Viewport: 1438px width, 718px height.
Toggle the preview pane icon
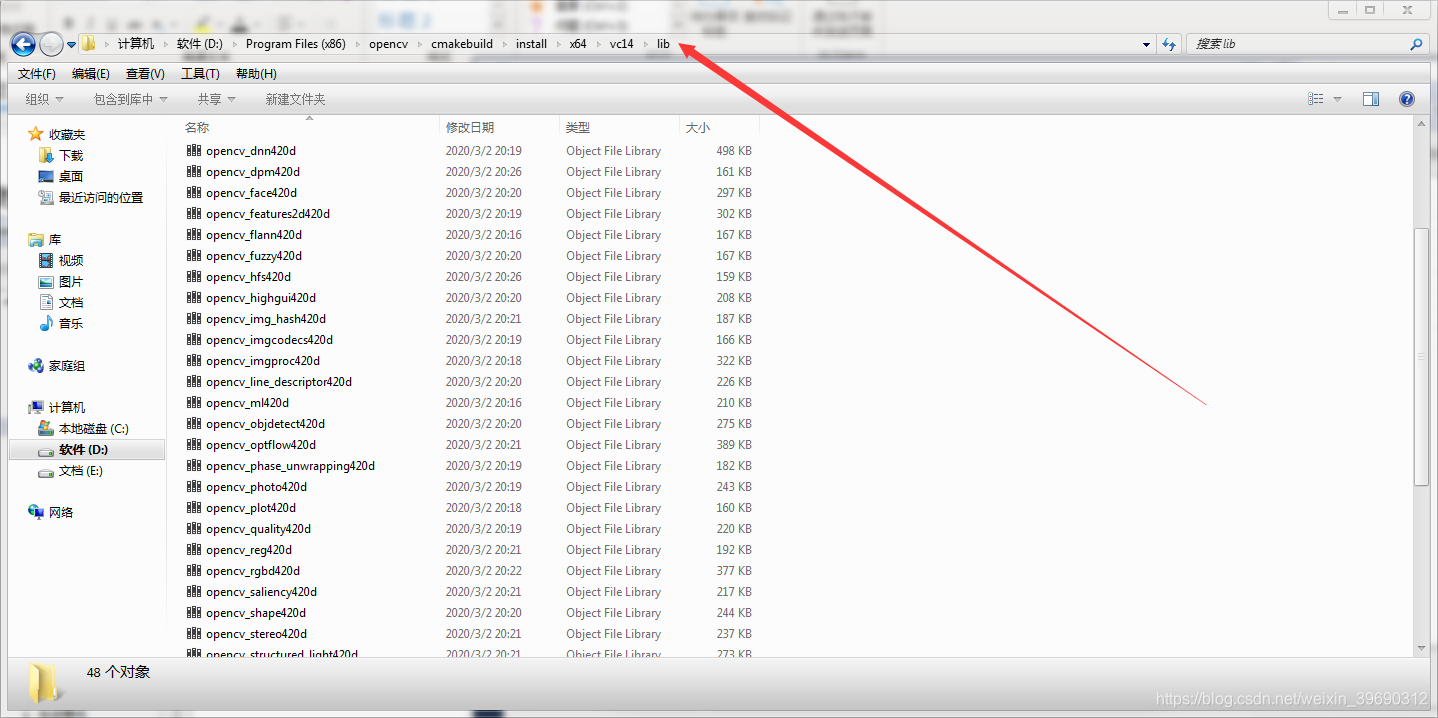(1371, 99)
